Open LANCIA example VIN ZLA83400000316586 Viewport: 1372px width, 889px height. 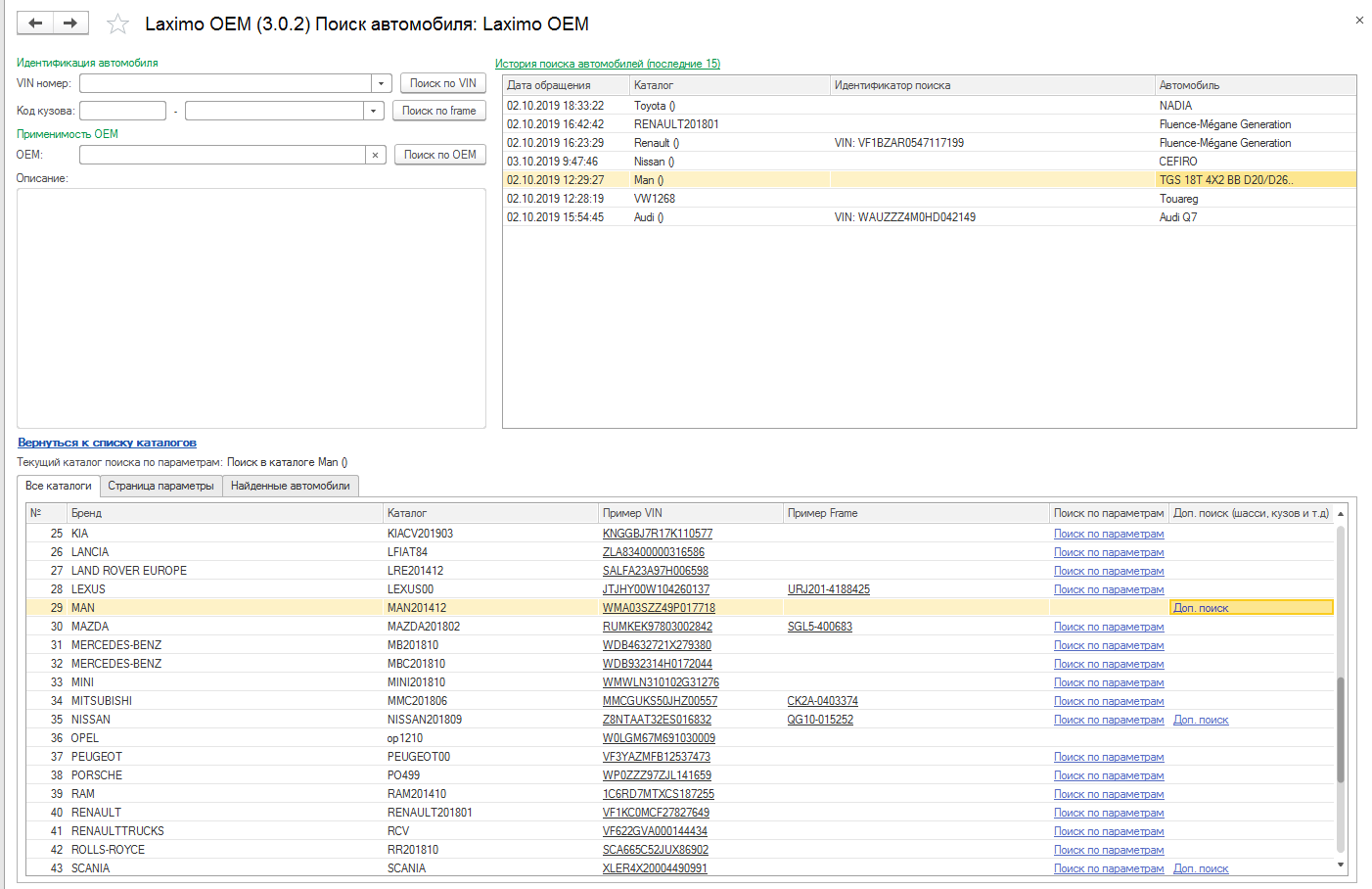pyautogui.click(x=654, y=552)
